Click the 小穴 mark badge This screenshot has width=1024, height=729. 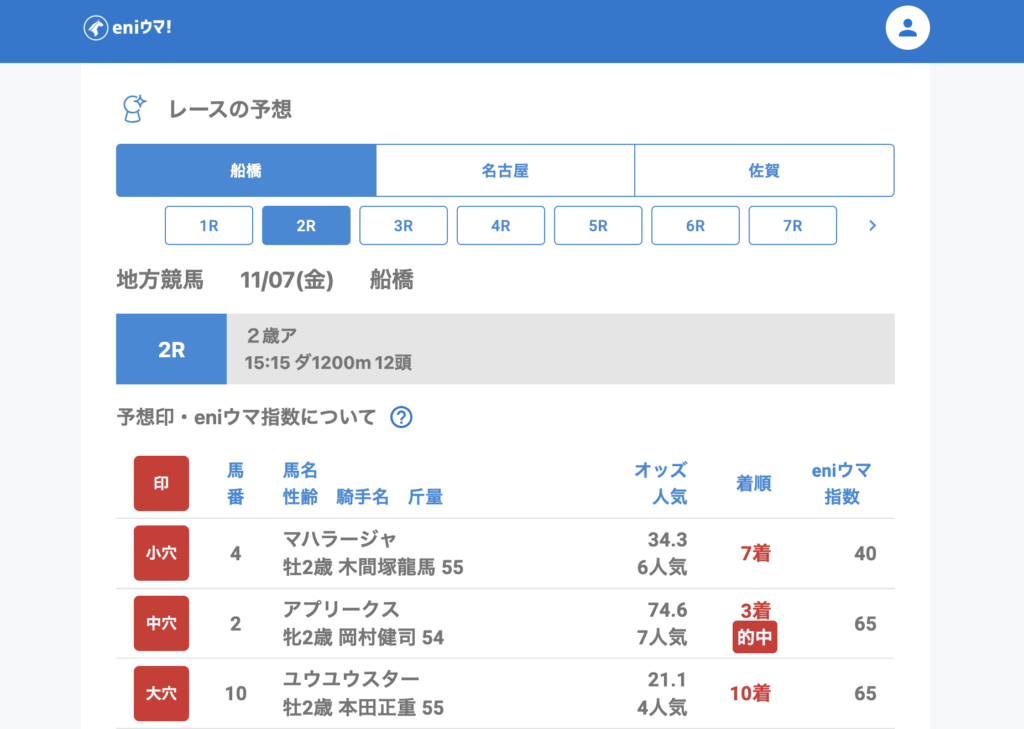coord(161,553)
